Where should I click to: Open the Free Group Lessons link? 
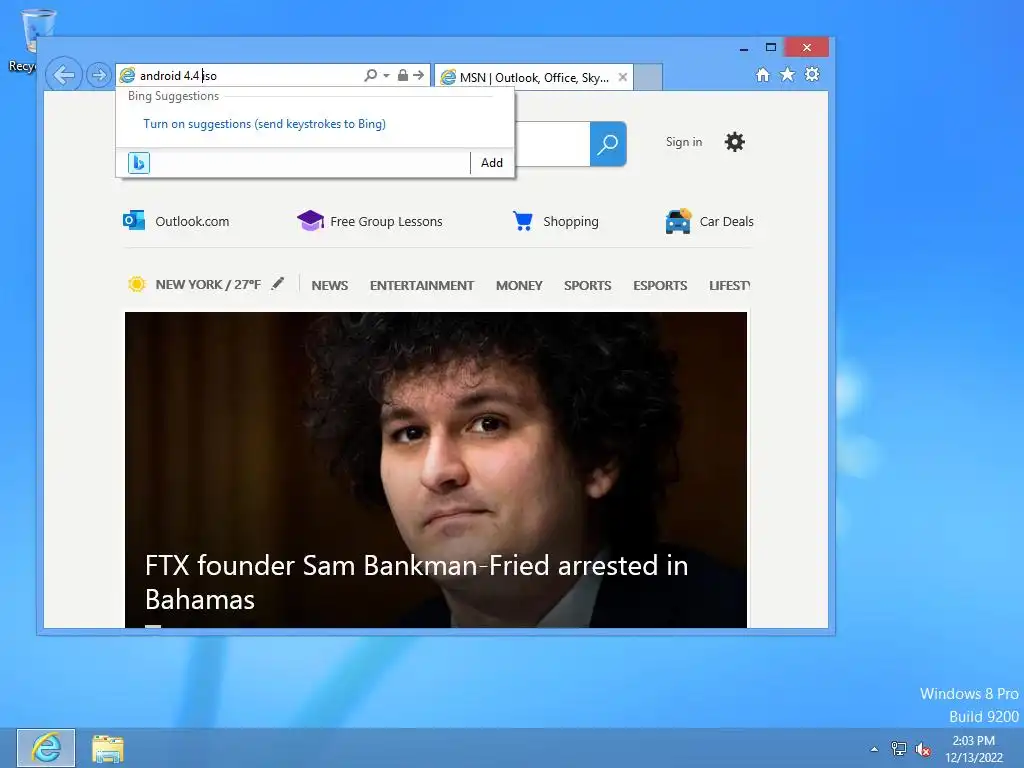(386, 221)
